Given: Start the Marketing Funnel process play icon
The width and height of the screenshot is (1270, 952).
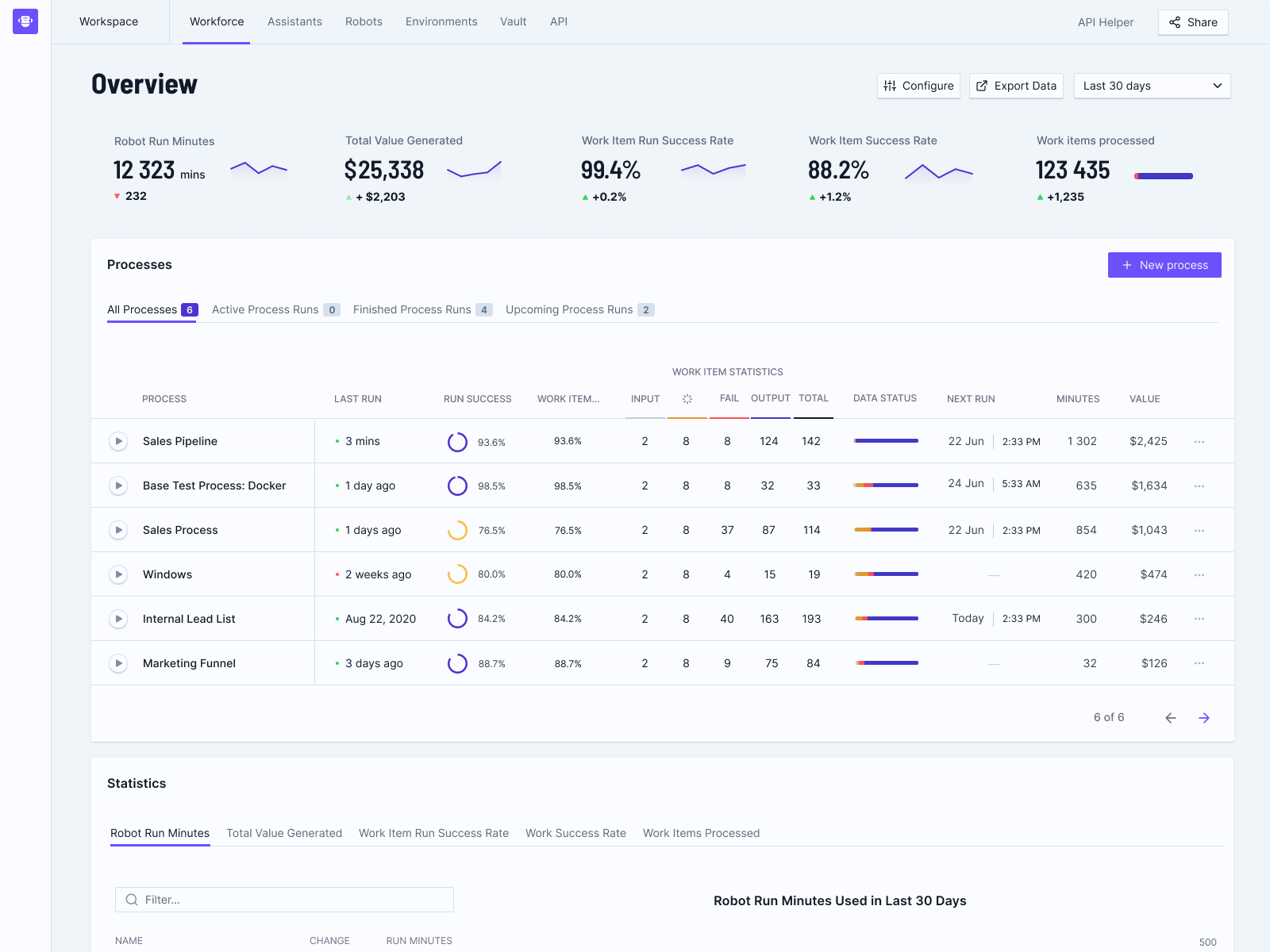Looking at the screenshot, I should 118,663.
